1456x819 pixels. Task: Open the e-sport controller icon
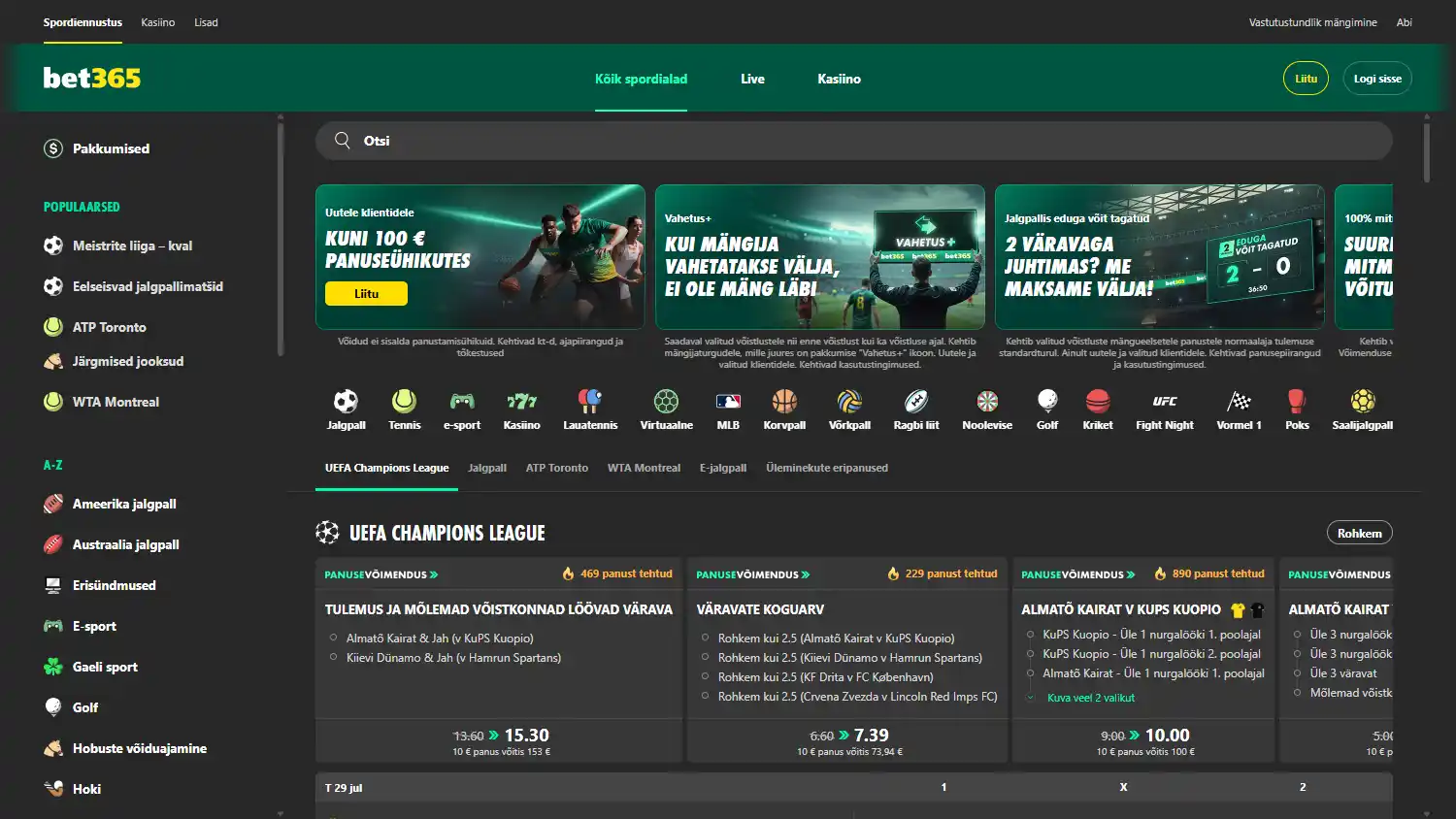[462, 401]
